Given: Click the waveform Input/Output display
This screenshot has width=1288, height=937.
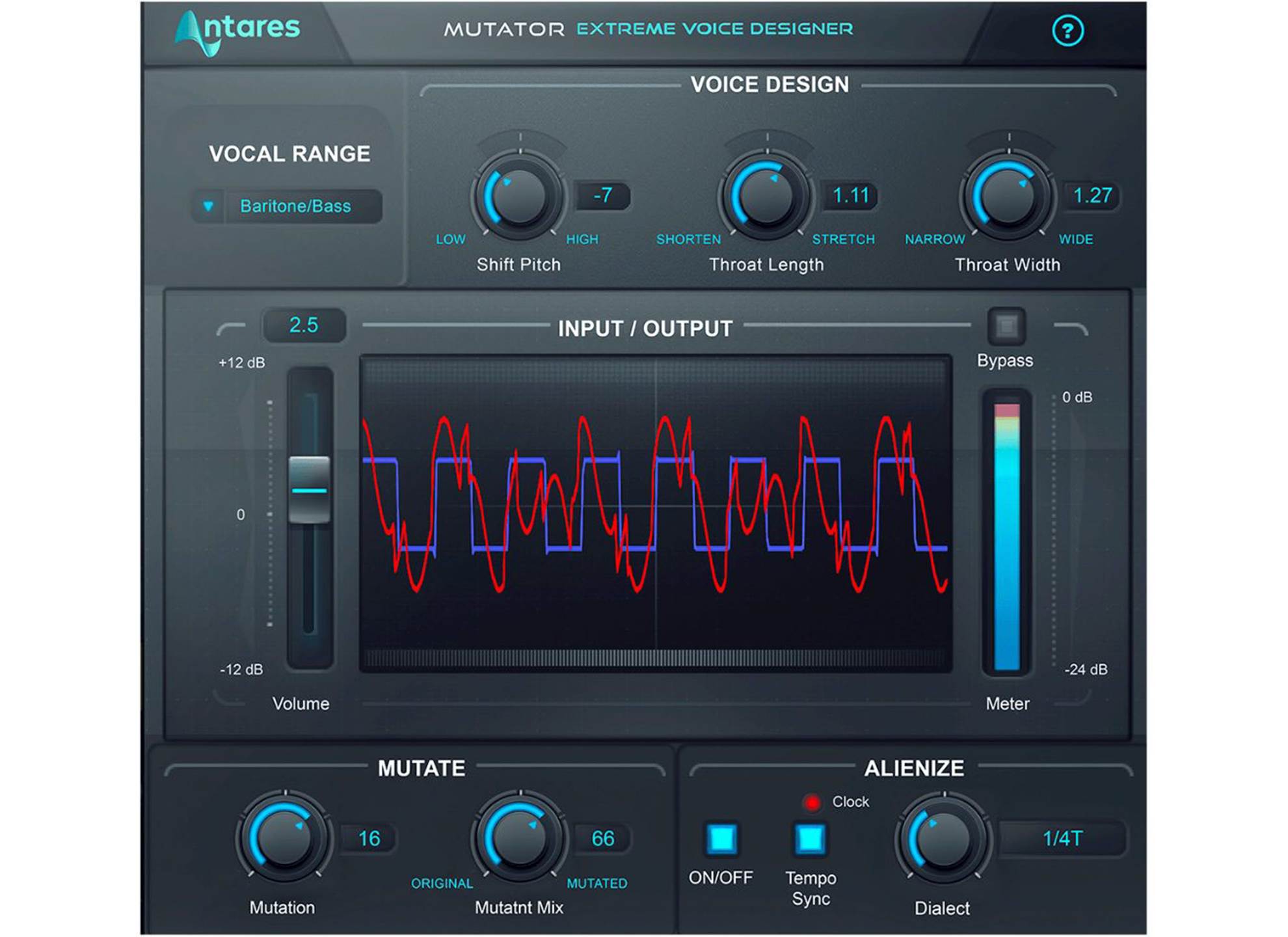Looking at the screenshot, I should point(656,513).
